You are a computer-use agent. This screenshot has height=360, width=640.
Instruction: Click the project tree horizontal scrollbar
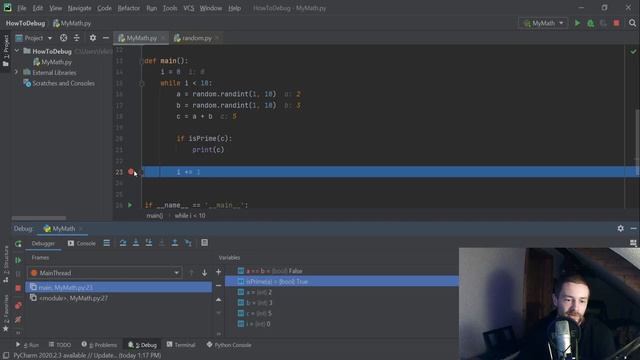(39, 218)
